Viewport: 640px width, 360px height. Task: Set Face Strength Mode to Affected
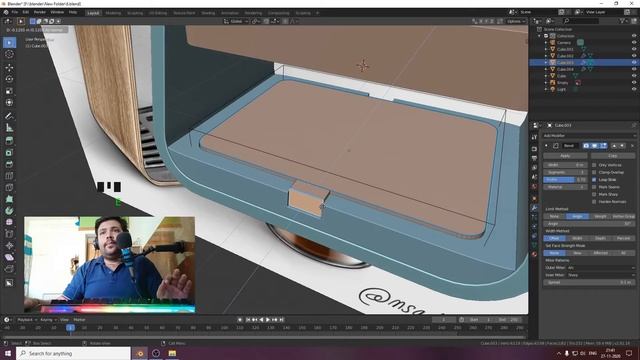click(x=600, y=253)
